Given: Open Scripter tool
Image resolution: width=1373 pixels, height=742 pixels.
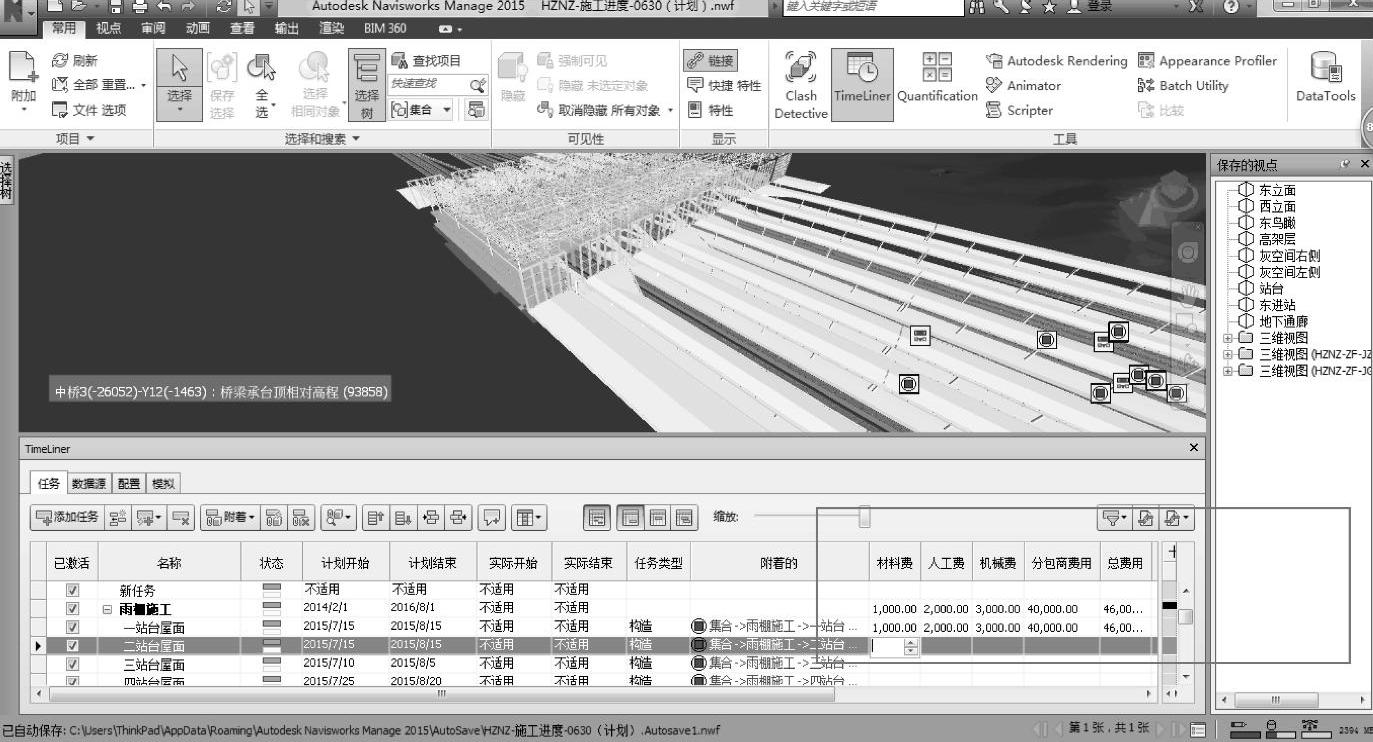Looking at the screenshot, I should [1020, 111].
